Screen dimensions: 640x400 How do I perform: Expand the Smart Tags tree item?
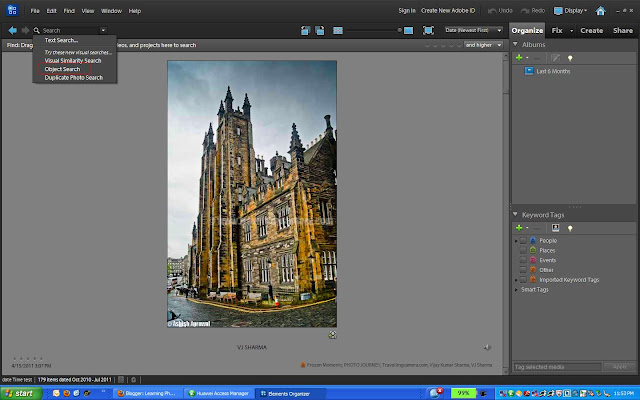click(516, 289)
